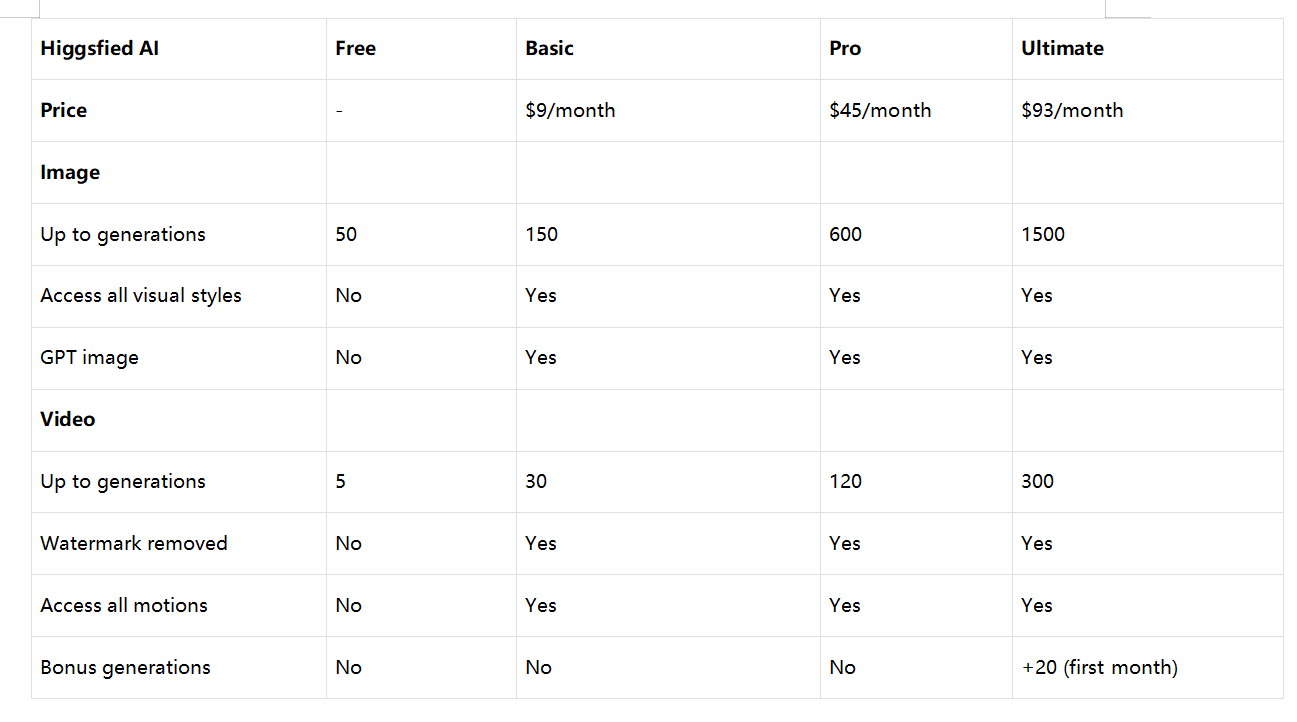Click the "120" video generations cell

pyautogui.click(x=845, y=482)
